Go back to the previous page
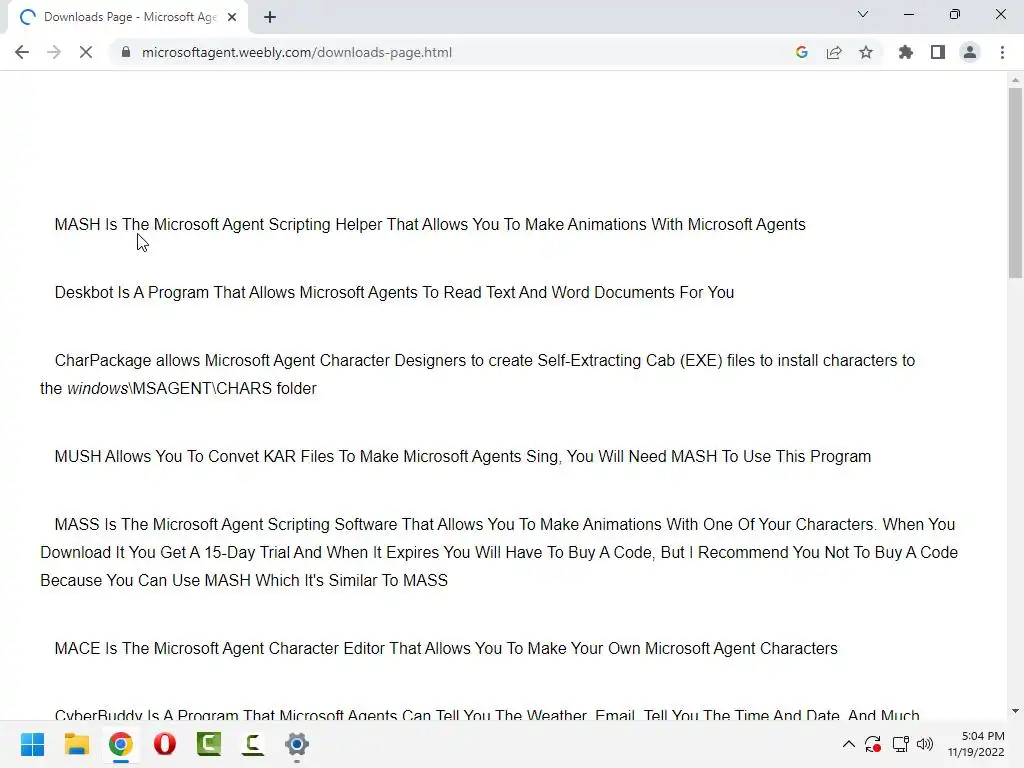 click(22, 52)
